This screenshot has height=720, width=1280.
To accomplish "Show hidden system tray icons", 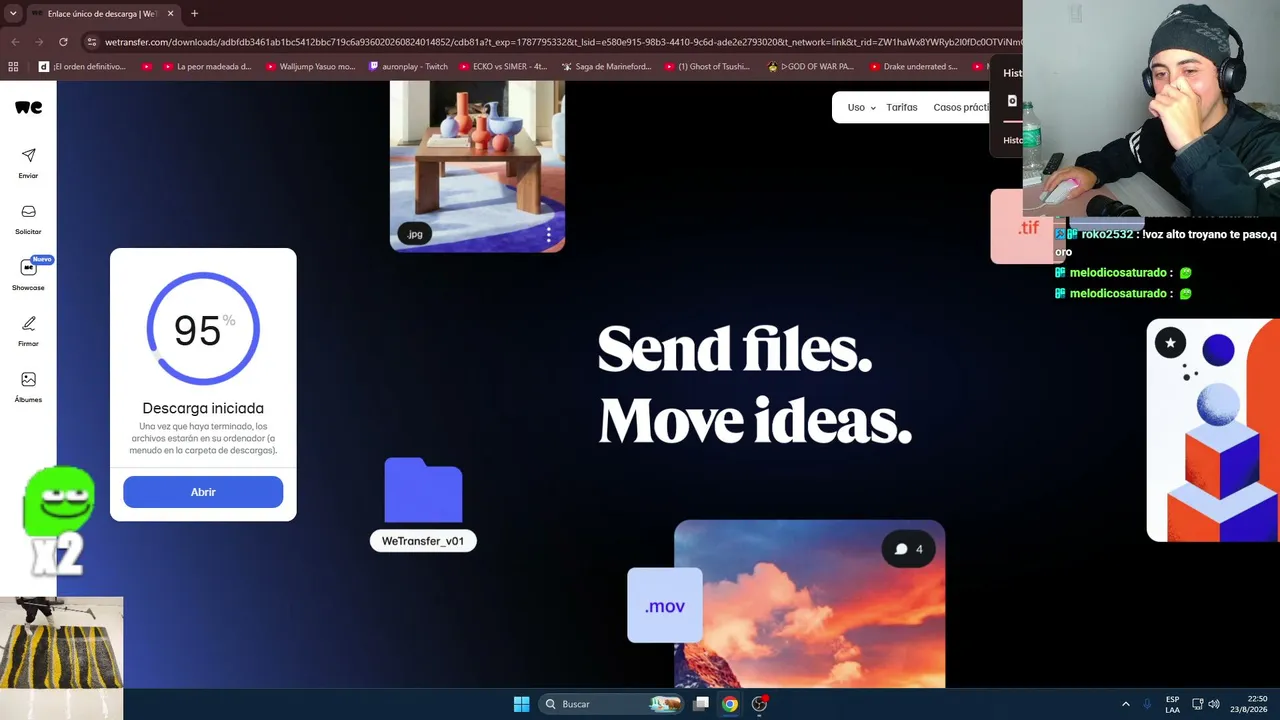I will click(x=1125, y=704).
